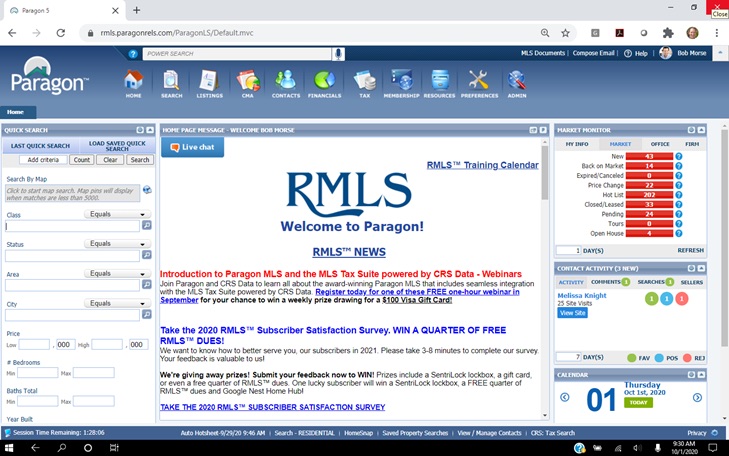Open the City Equals operator dropdown
The image size is (729, 456).
(x=118, y=303)
